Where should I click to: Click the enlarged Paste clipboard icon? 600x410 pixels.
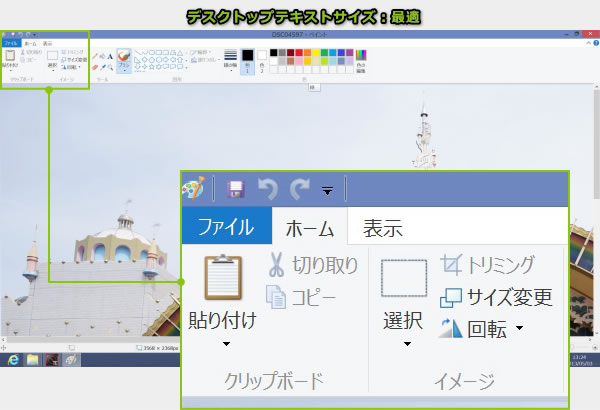pyautogui.click(x=223, y=277)
